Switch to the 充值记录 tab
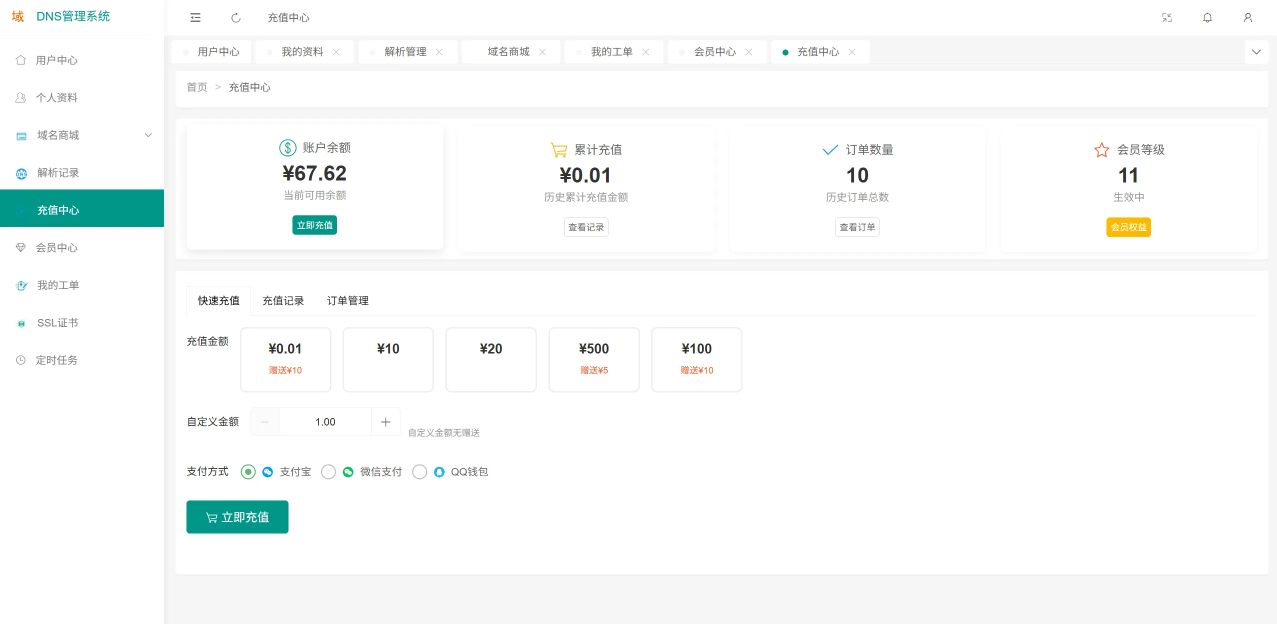Viewport: 1277px width, 624px height. tap(283, 301)
